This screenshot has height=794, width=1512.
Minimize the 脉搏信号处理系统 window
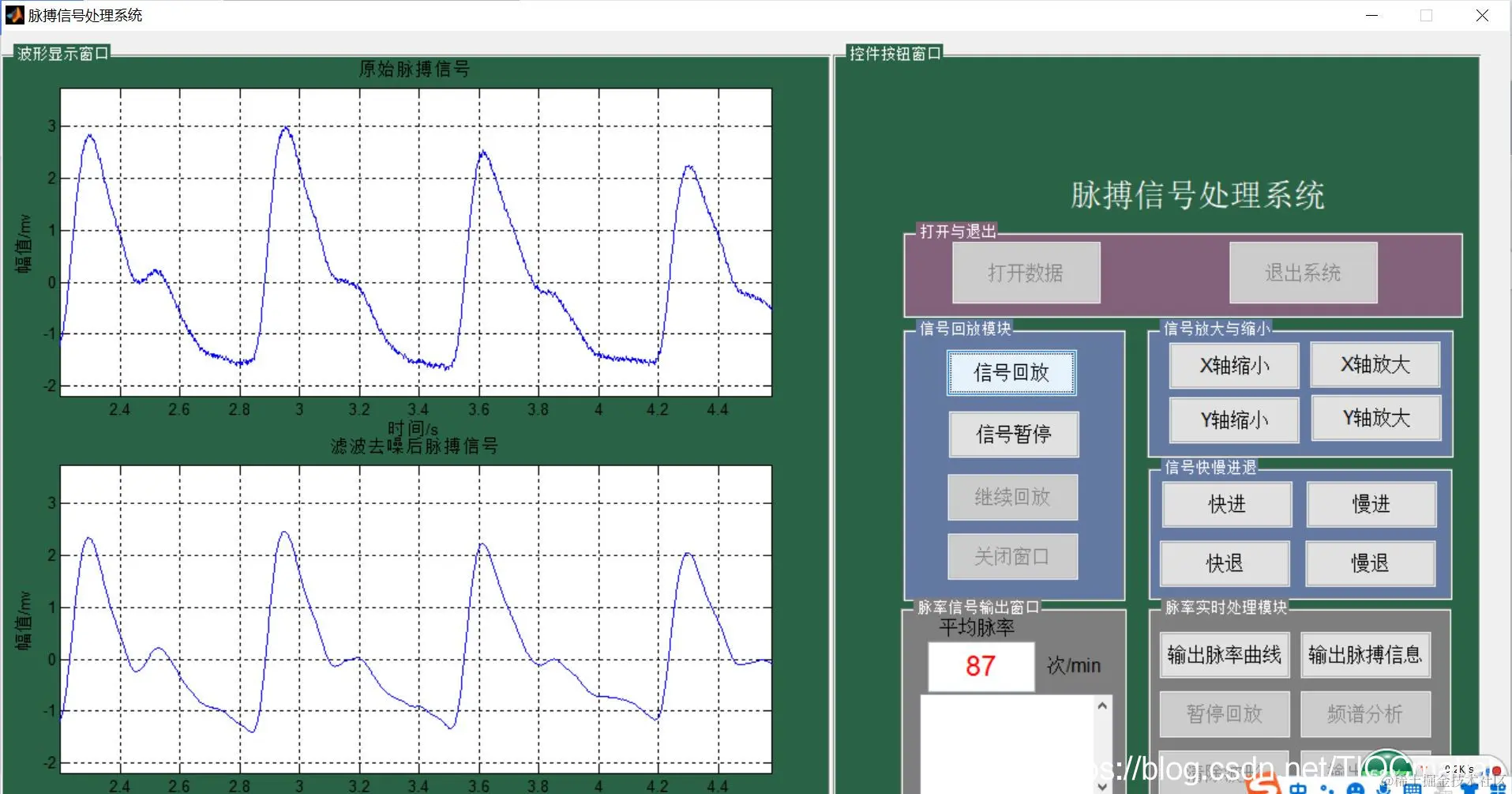pyautogui.click(x=1372, y=15)
